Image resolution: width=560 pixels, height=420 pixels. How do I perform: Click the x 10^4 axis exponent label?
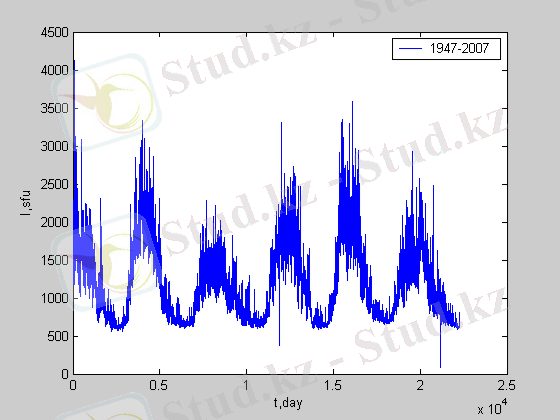[492, 407]
